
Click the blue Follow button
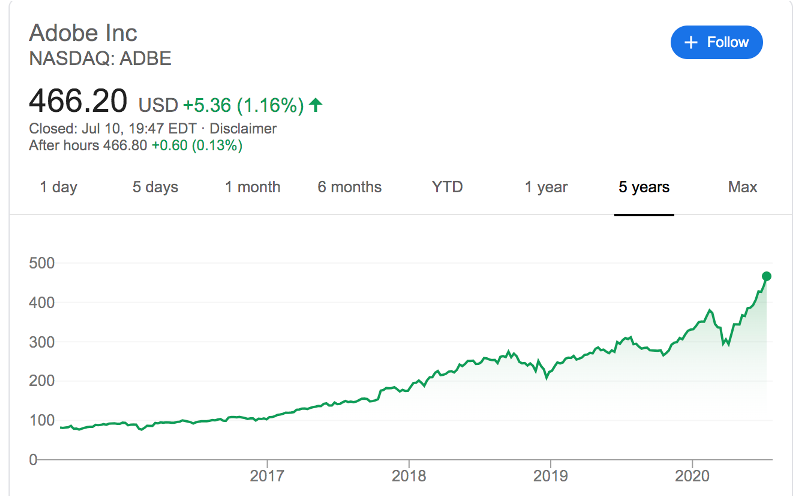pyautogui.click(x=717, y=42)
